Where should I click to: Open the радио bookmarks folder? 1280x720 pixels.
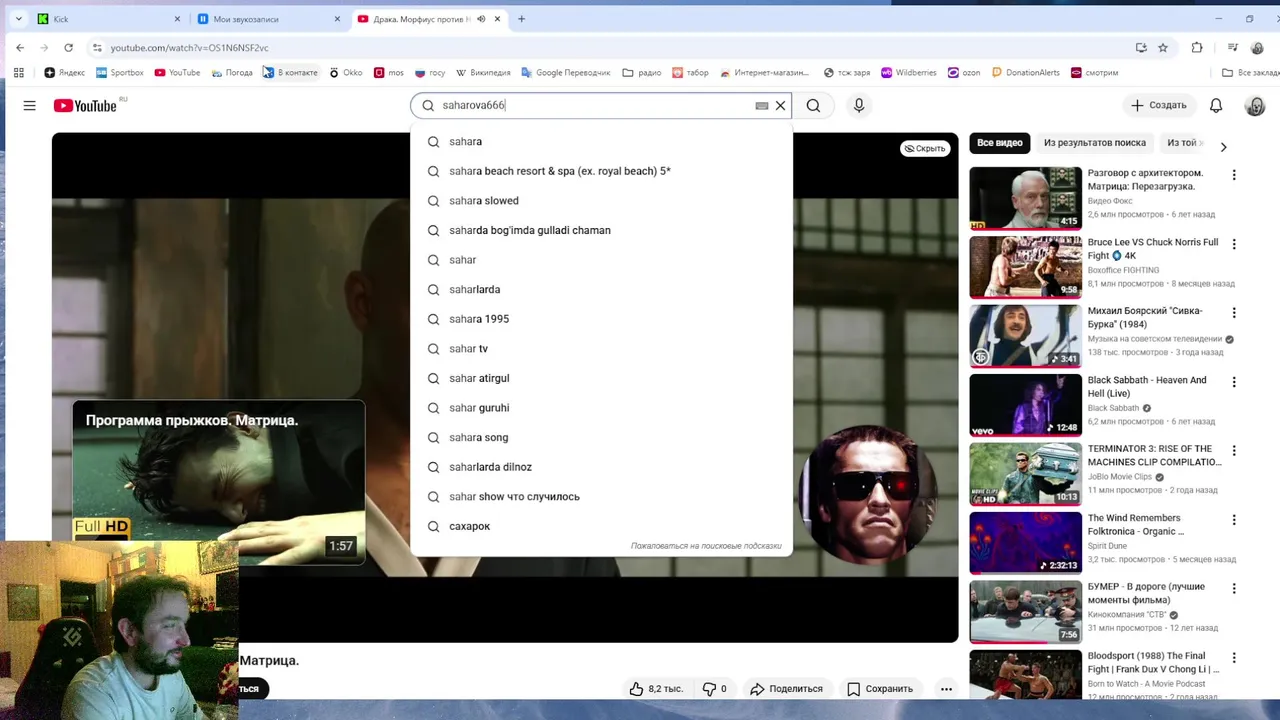pos(642,72)
